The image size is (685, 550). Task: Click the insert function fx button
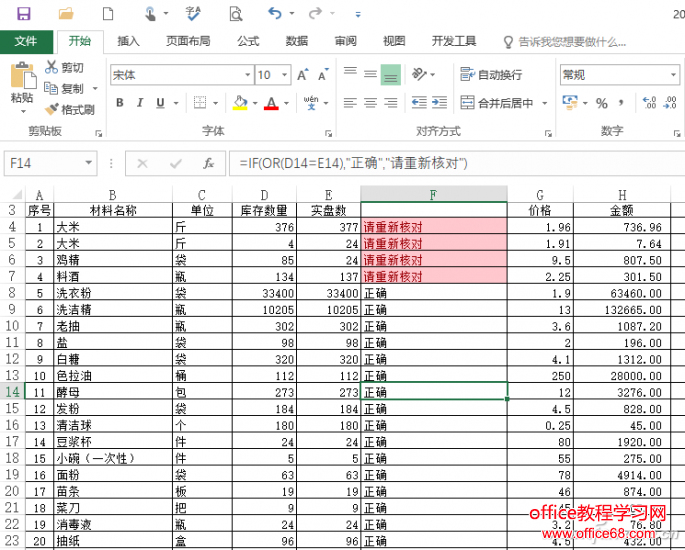tap(208, 163)
